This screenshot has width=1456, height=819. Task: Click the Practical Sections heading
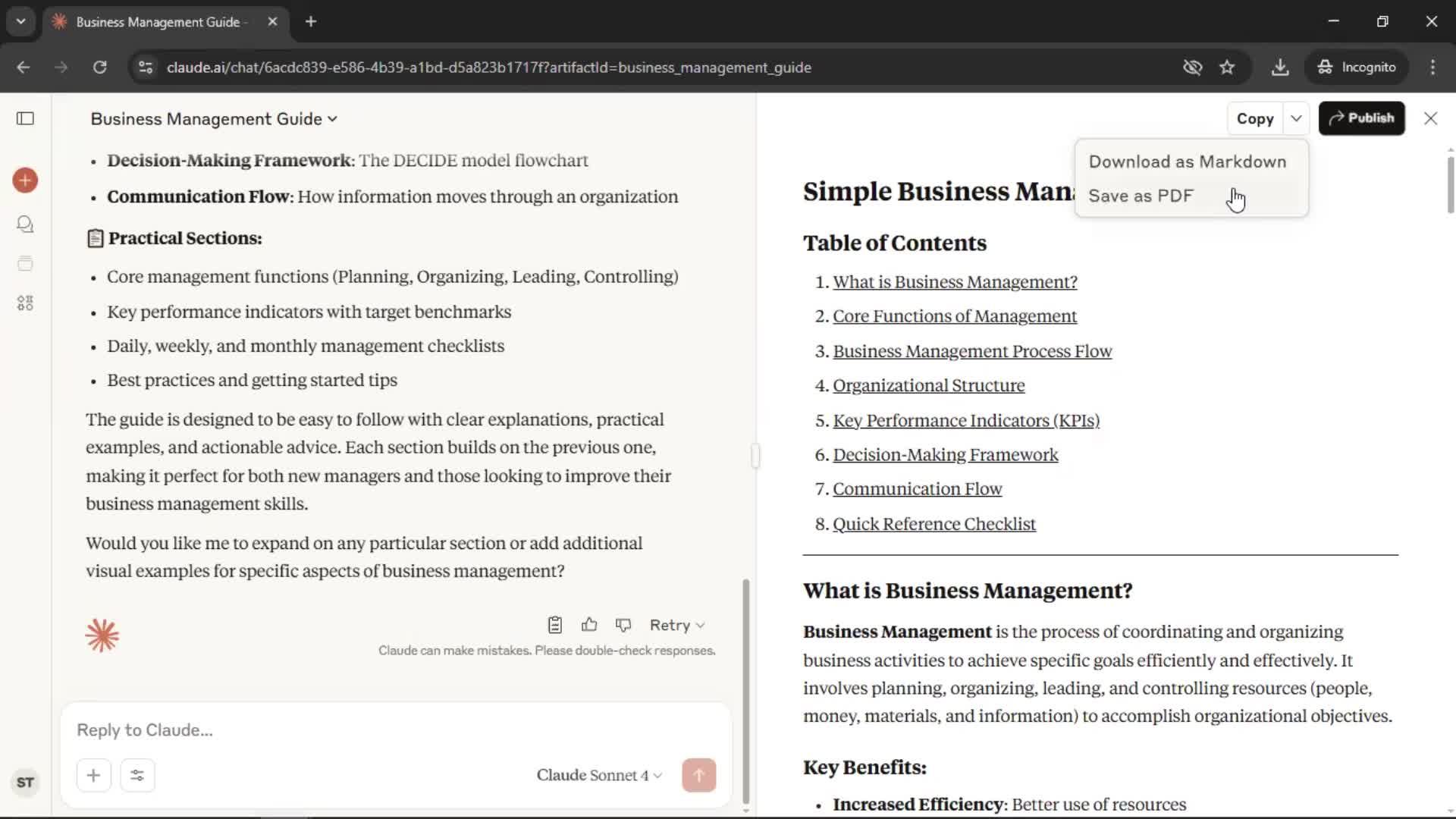tap(185, 238)
